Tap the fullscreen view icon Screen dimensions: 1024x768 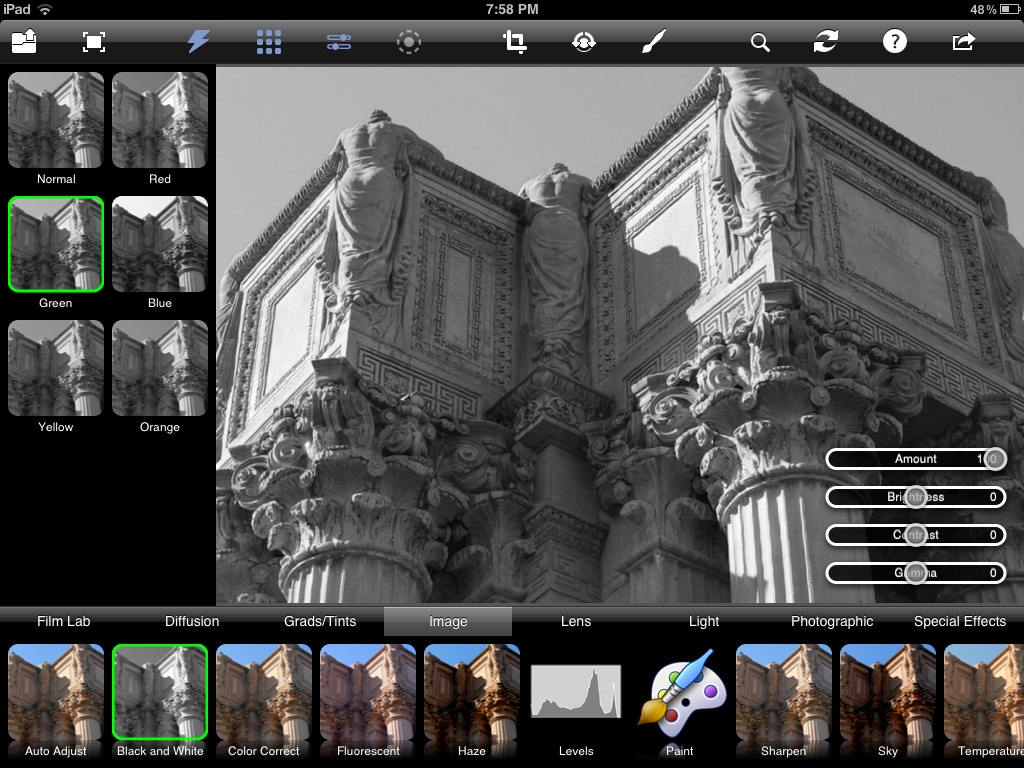pos(93,42)
